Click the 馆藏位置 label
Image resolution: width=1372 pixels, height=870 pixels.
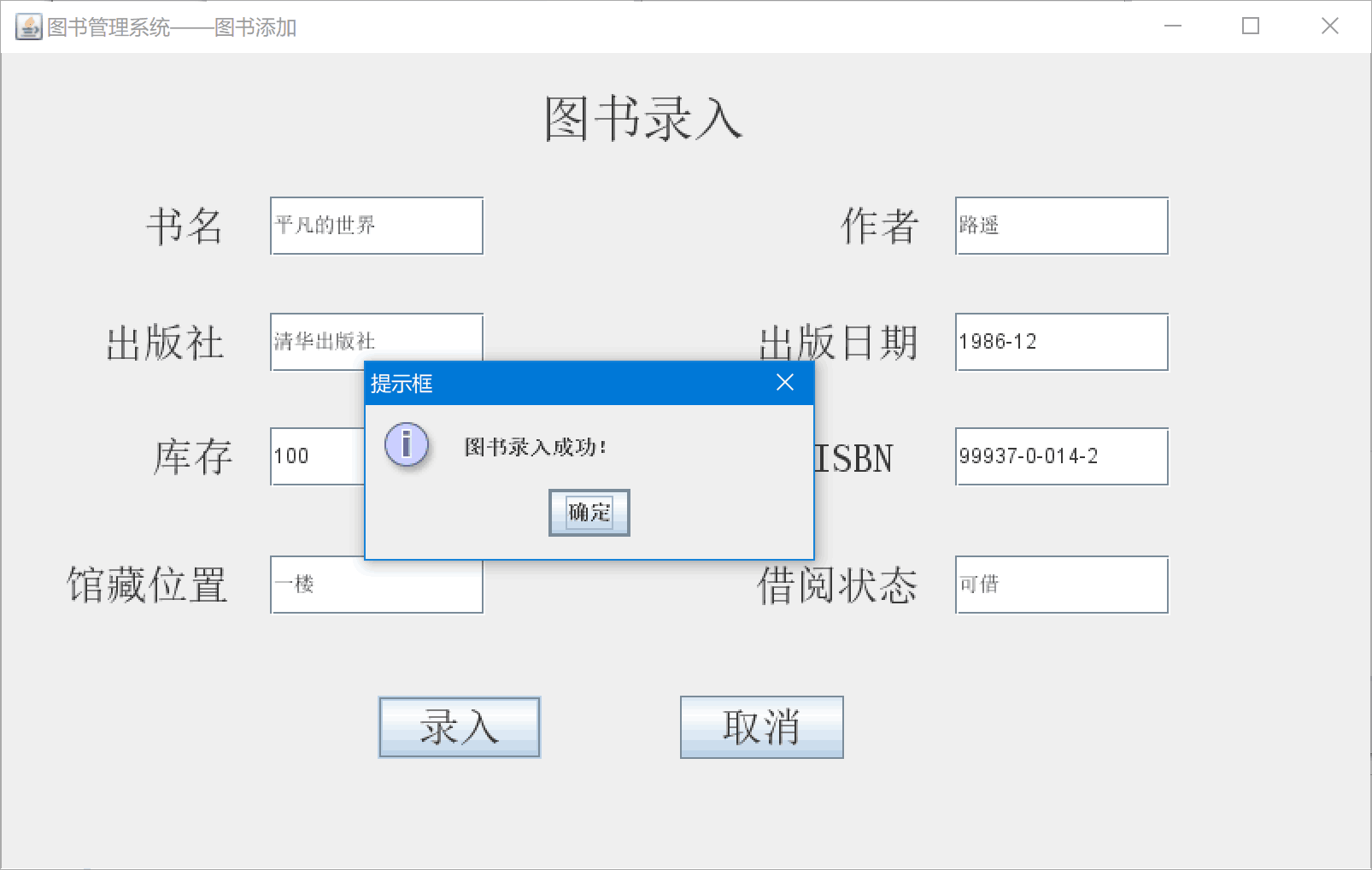[x=147, y=585]
